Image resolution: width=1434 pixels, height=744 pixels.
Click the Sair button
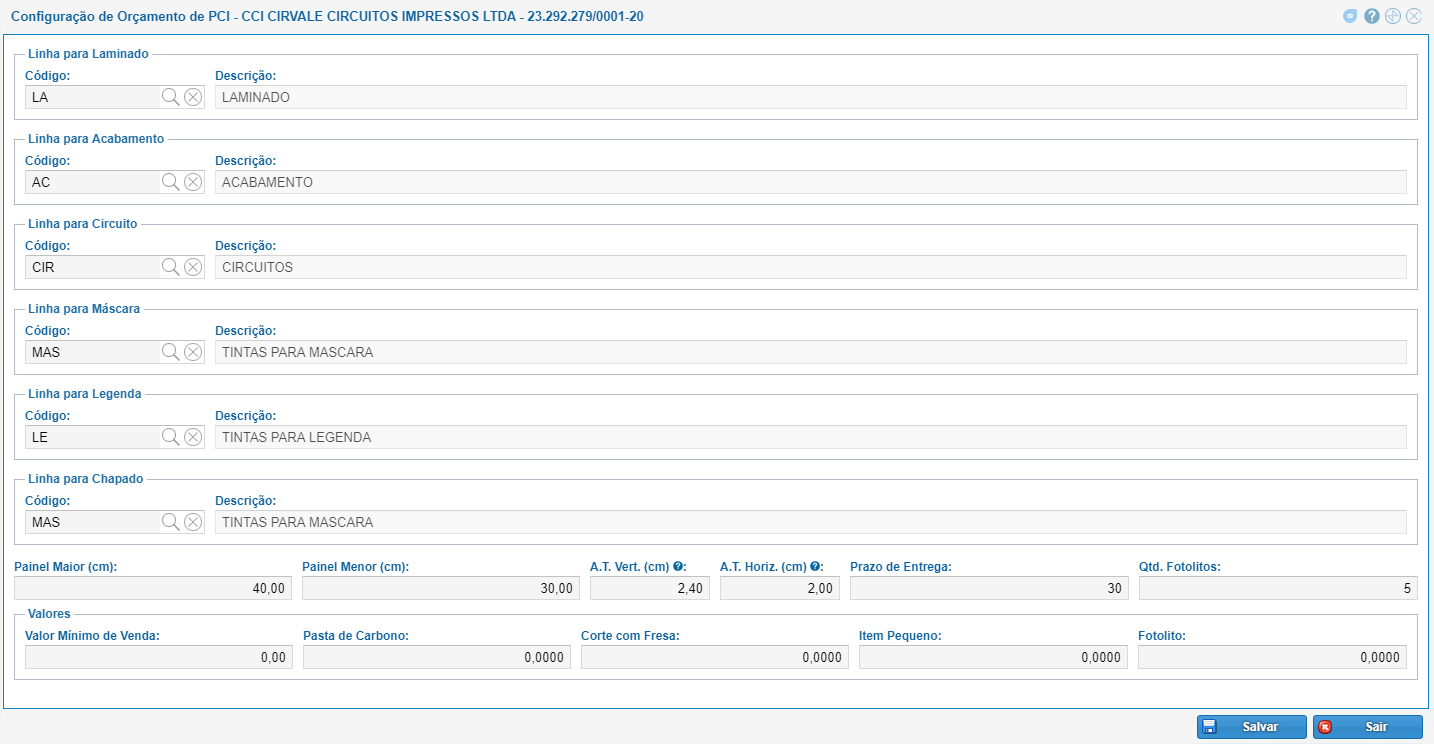pyautogui.click(x=1368, y=727)
